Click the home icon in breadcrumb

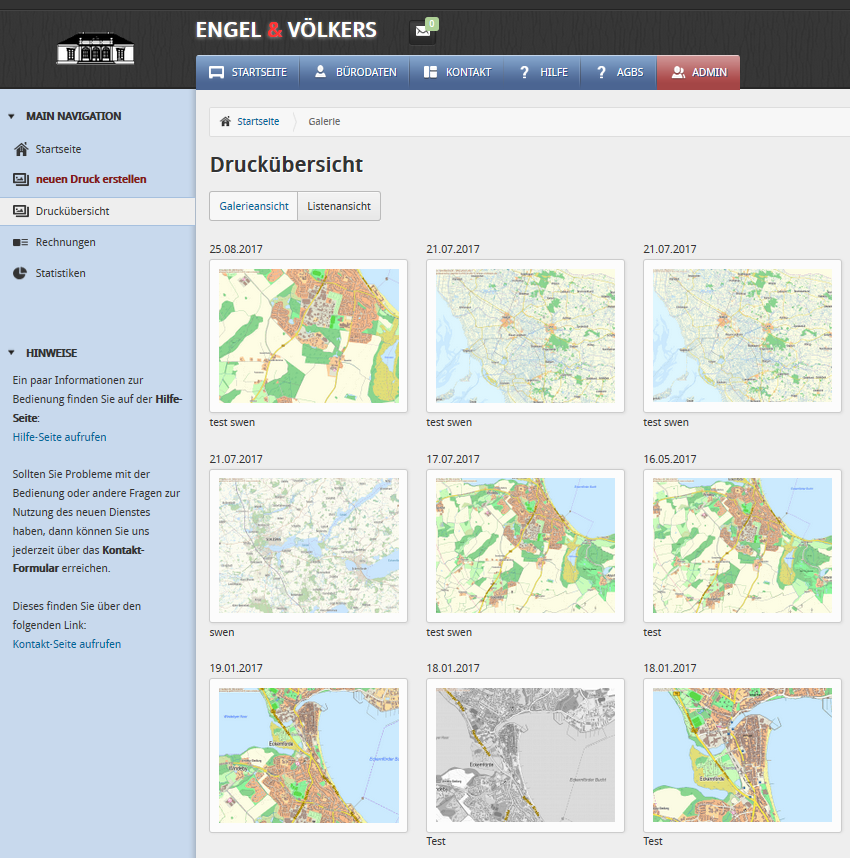coord(225,121)
